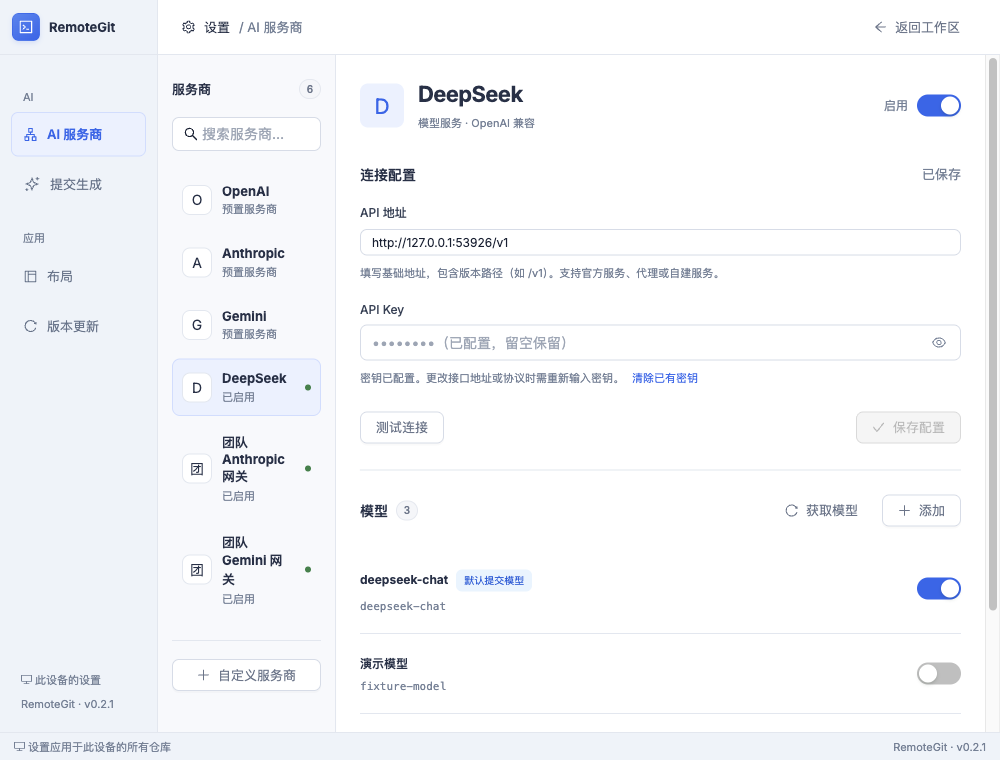This screenshot has height=760, width=1000.
Task: Click the refresh icon next to 获取模型
Action: click(x=791, y=511)
